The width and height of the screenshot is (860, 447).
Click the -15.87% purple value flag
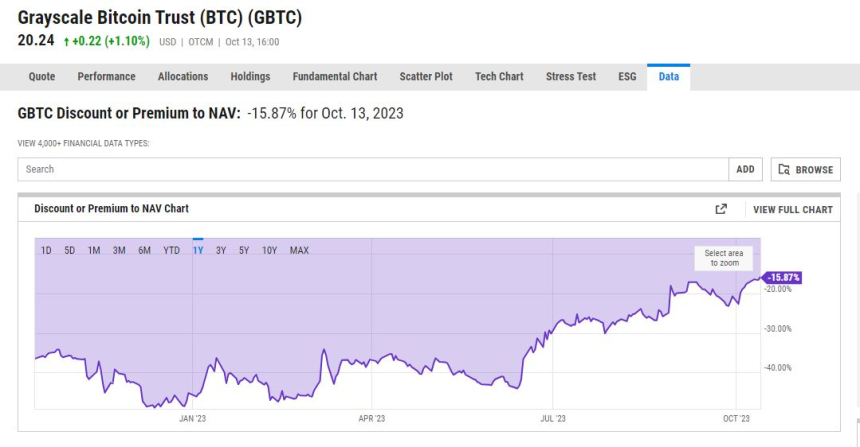[783, 278]
